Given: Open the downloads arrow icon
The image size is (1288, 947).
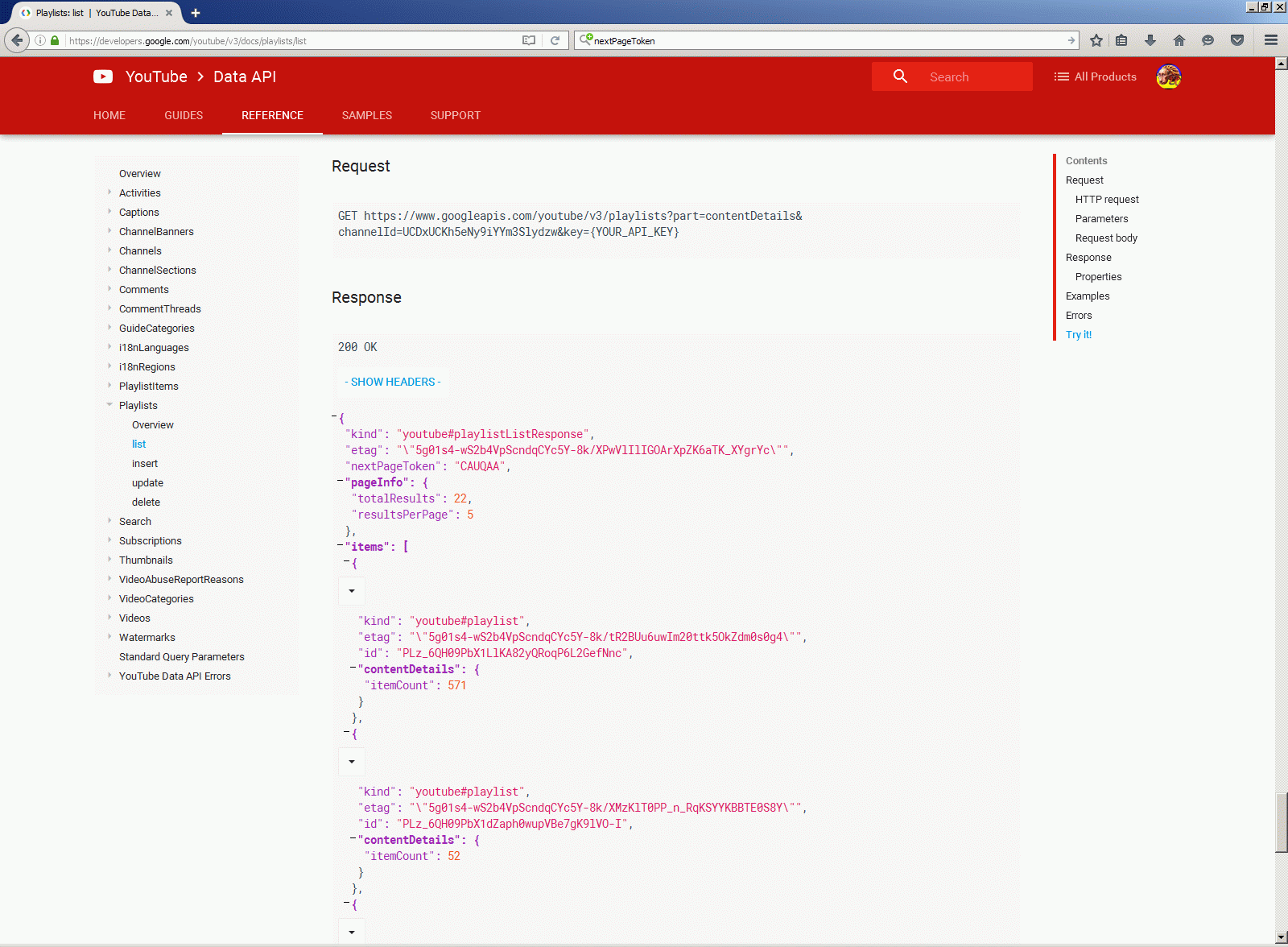Looking at the screenshot, I should (1150, 40).
